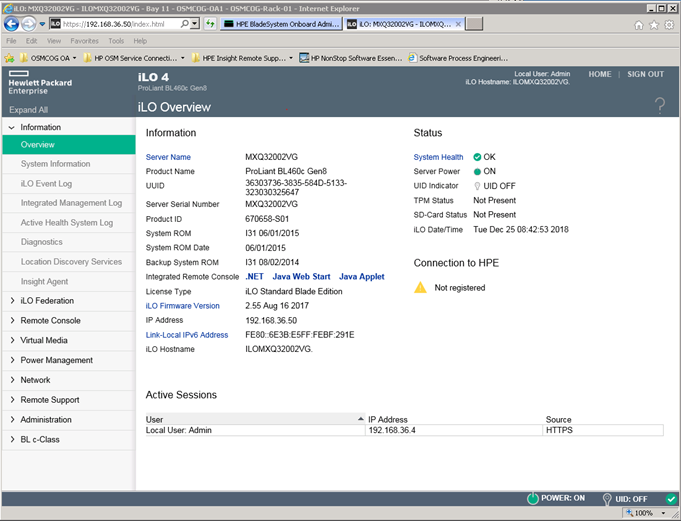The height and width of the screenshot is (521, 681).
Task: Close the iLO browser tab
Action: pos(458,24)
